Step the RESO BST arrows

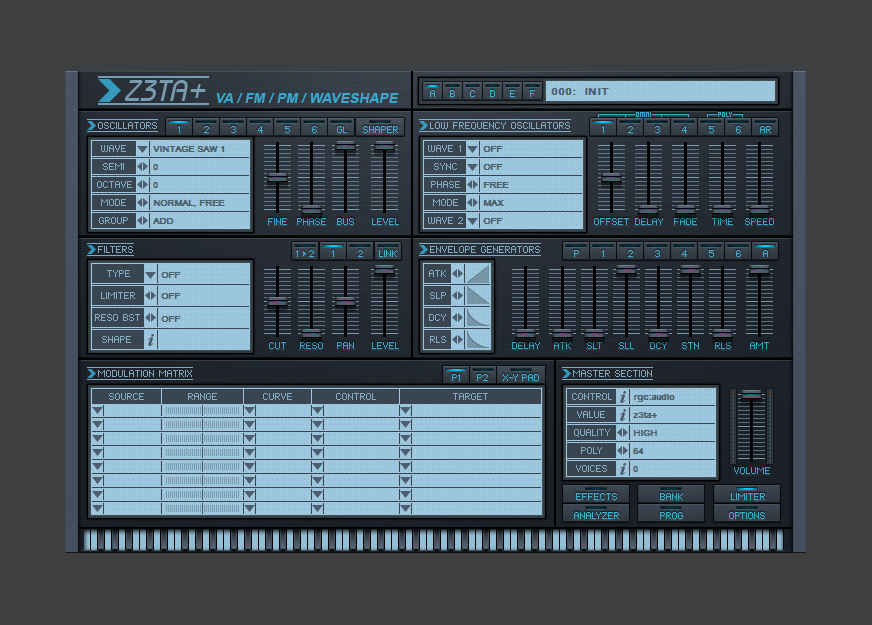pos(150,318)
